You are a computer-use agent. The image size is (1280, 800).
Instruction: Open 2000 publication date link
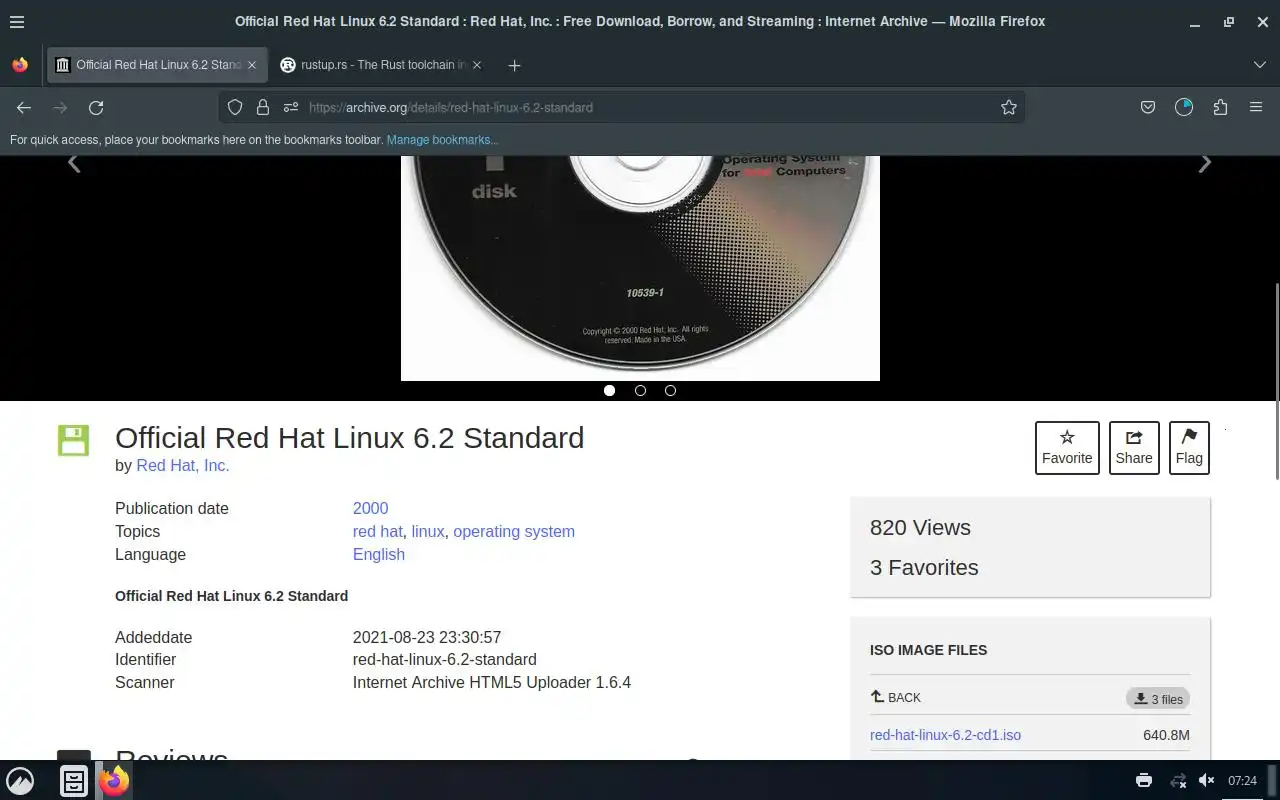(370, 508)
